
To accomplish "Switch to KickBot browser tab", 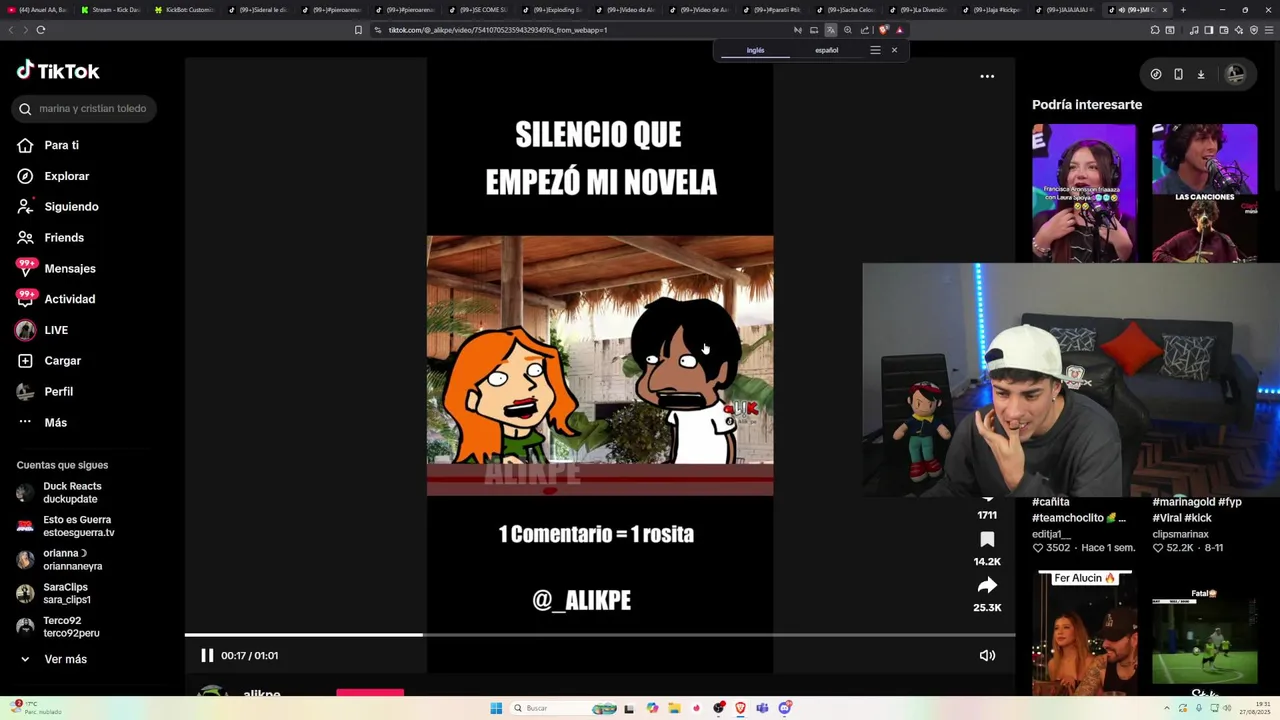I will [x=185, y=10].
